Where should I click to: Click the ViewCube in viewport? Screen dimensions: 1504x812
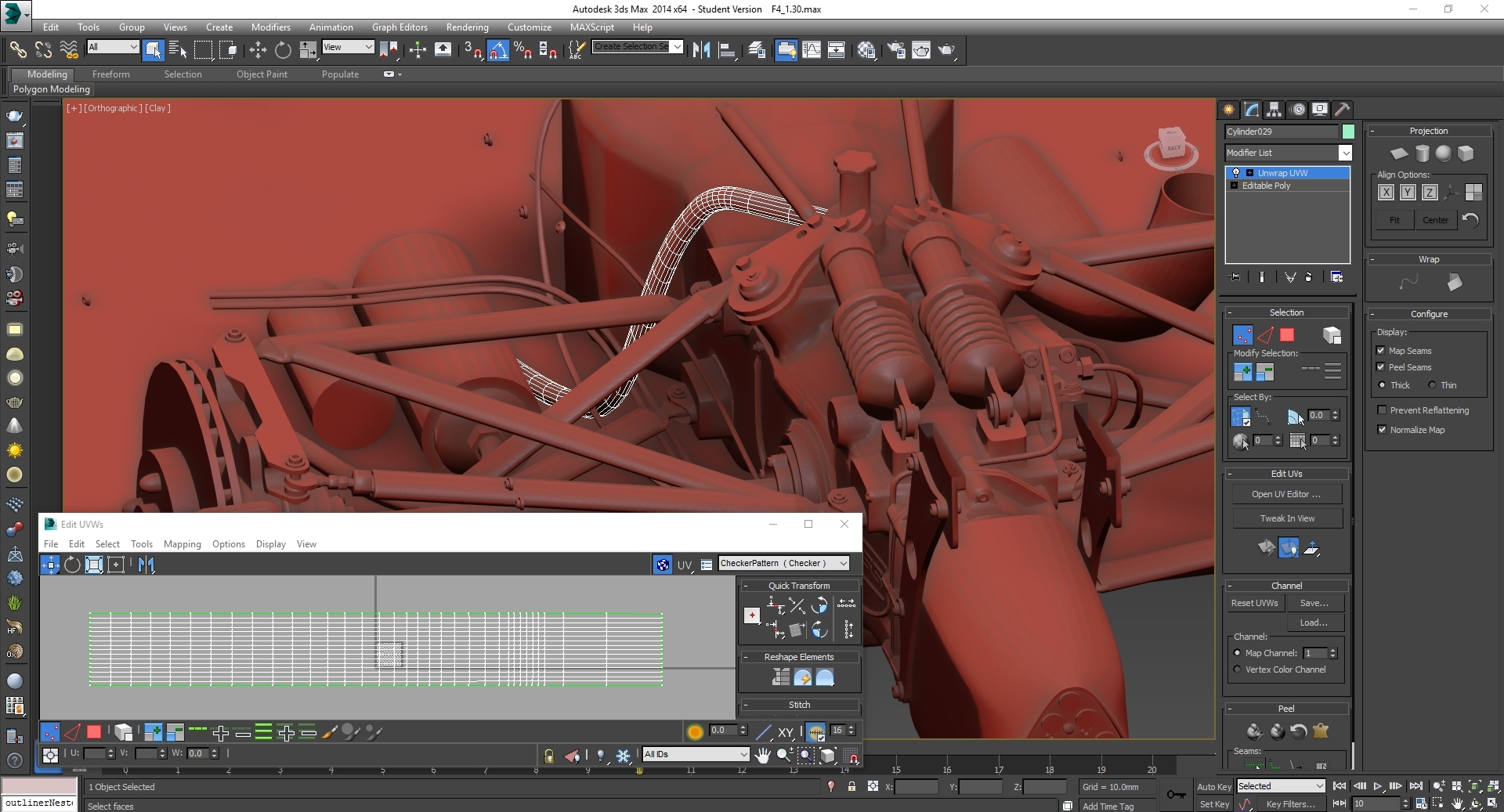(x=1171, y=147)
